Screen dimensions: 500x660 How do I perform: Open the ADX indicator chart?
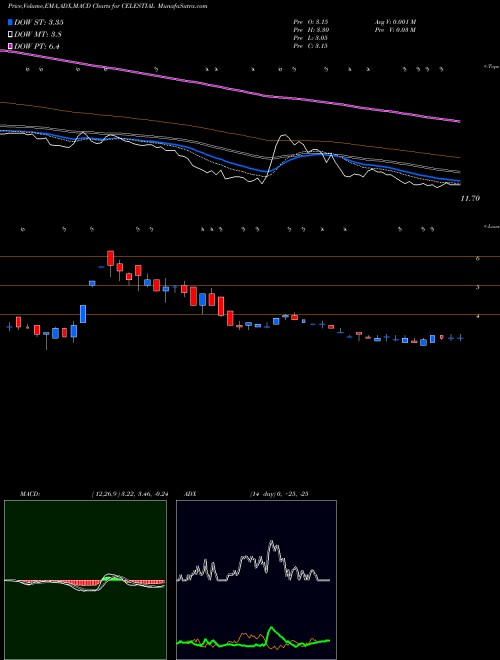256,580
